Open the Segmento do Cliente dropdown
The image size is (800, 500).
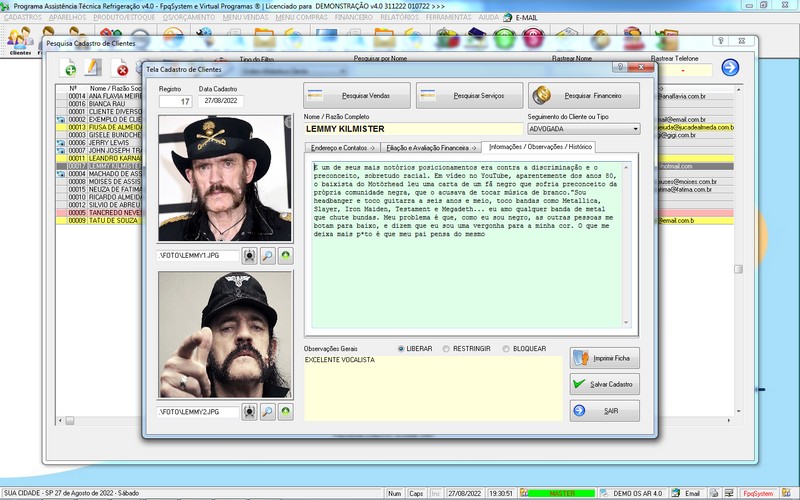pyautogui.click(x=635, y=129)
